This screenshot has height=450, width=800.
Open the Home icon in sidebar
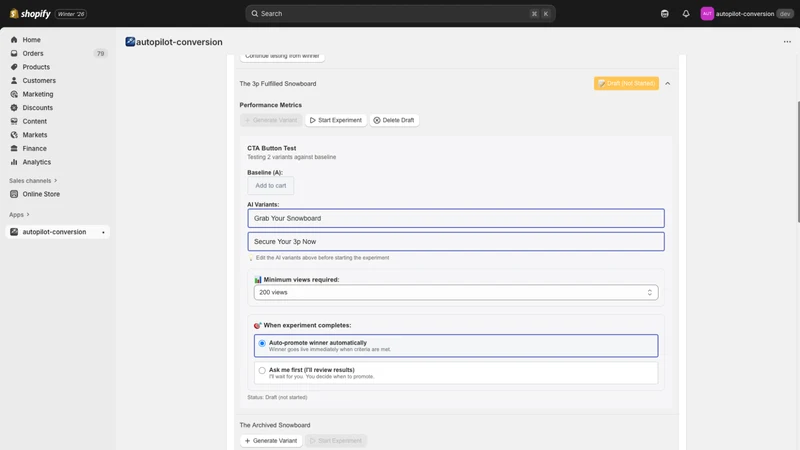[14, 40]
